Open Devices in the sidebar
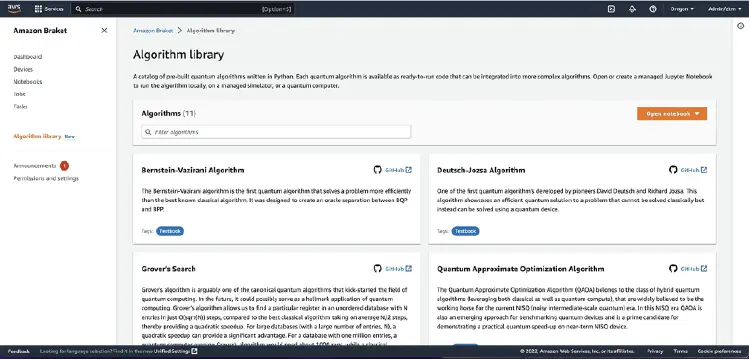The height and width of the screenshot is (360, 750). (x=23, y=69)
